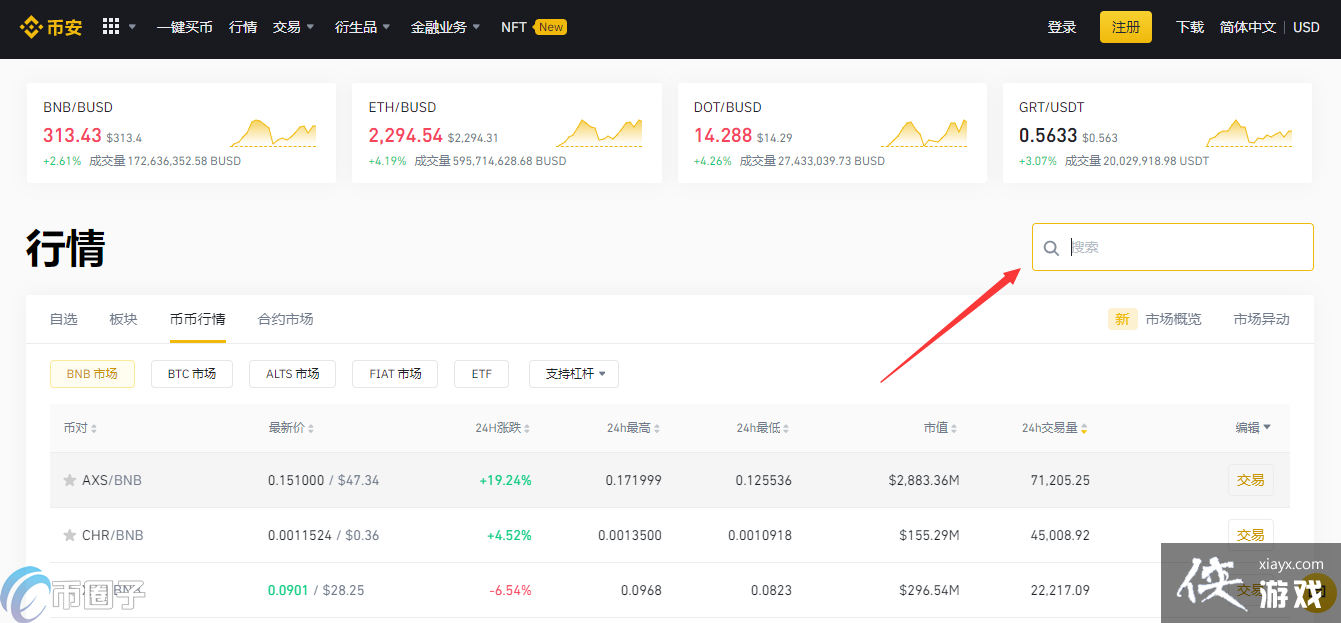
Task: Sort by latest price column arrows
Action: [311, 428]
